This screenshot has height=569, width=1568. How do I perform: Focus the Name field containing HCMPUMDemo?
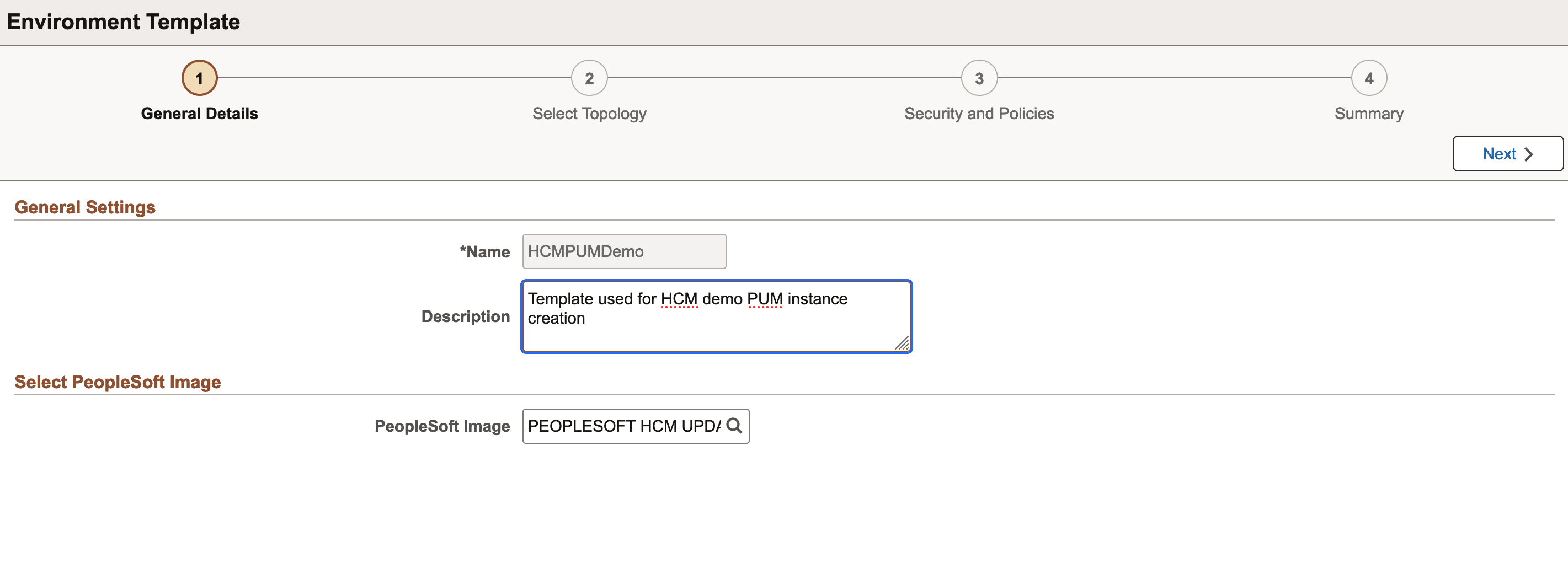pos(624,251)
